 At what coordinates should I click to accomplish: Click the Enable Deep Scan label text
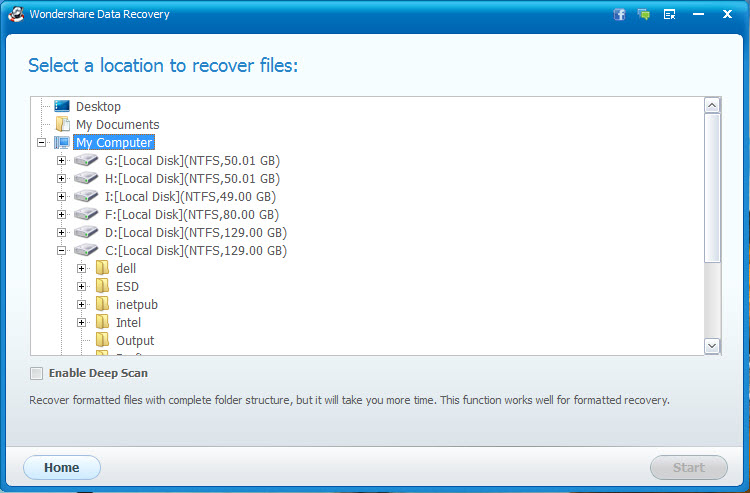tap(98, 373)
